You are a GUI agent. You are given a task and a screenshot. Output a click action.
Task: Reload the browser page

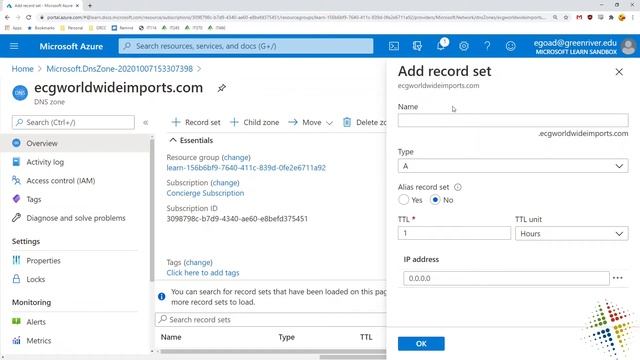point(29,18)
